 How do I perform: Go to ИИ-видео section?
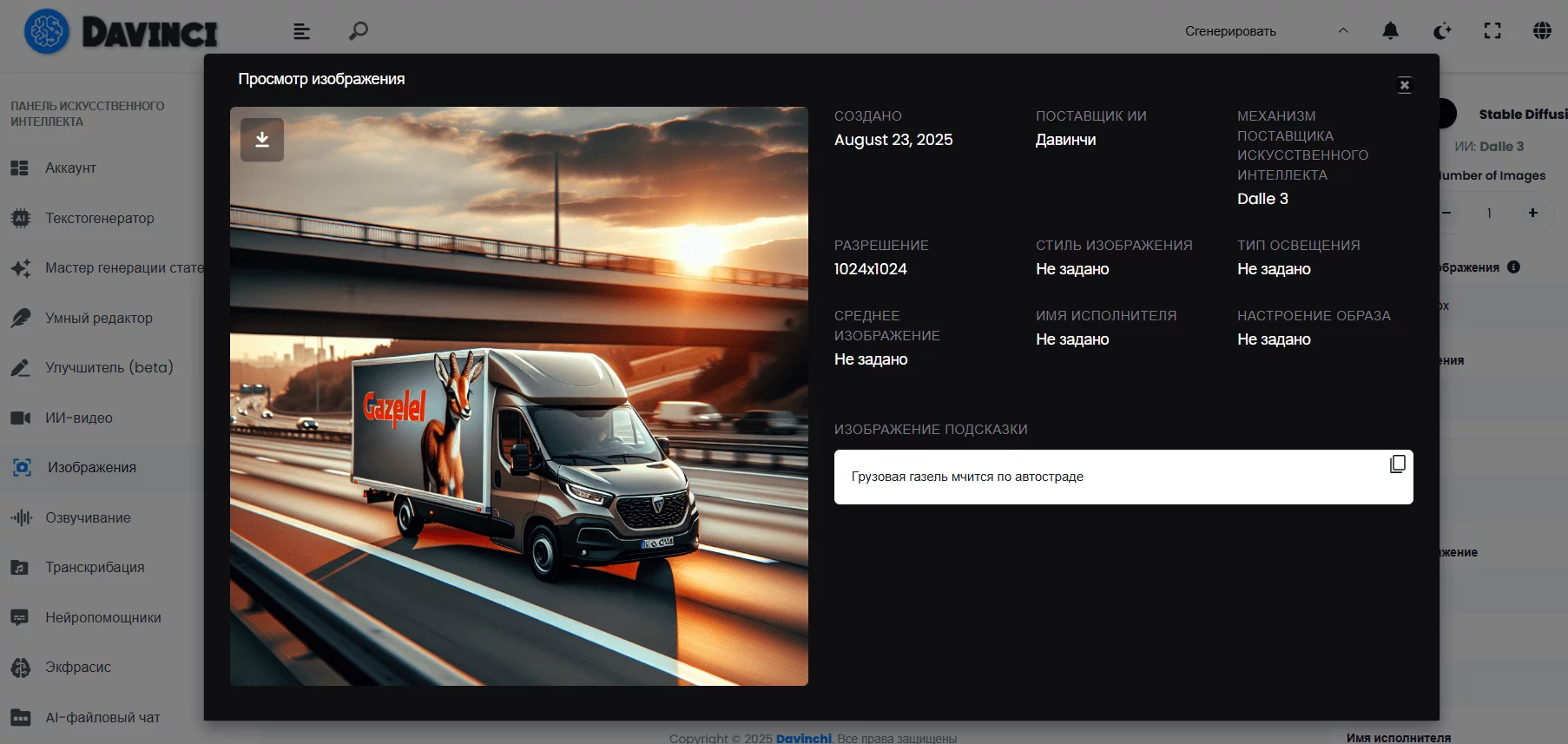[78, 418]
